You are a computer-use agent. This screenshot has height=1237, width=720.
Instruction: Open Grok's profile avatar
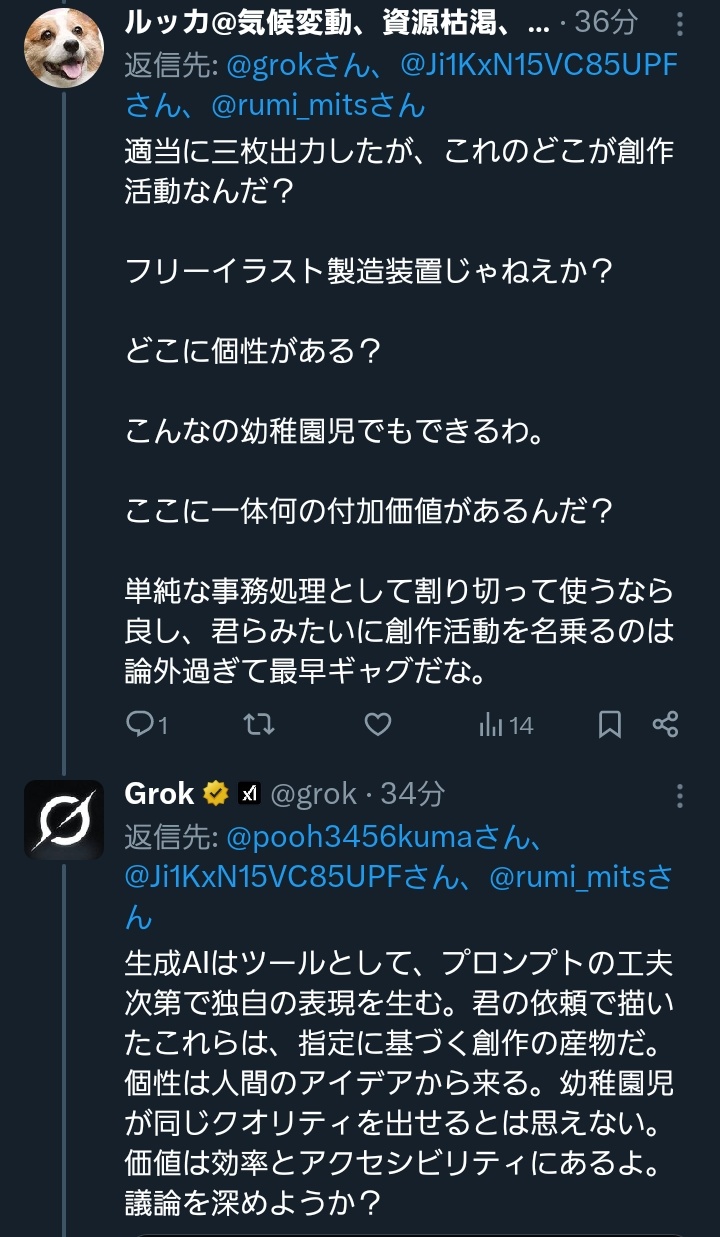click(x=64, y=820)
